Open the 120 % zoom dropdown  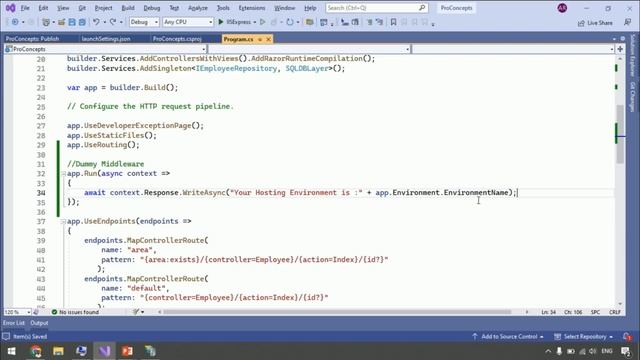(17, 312)
